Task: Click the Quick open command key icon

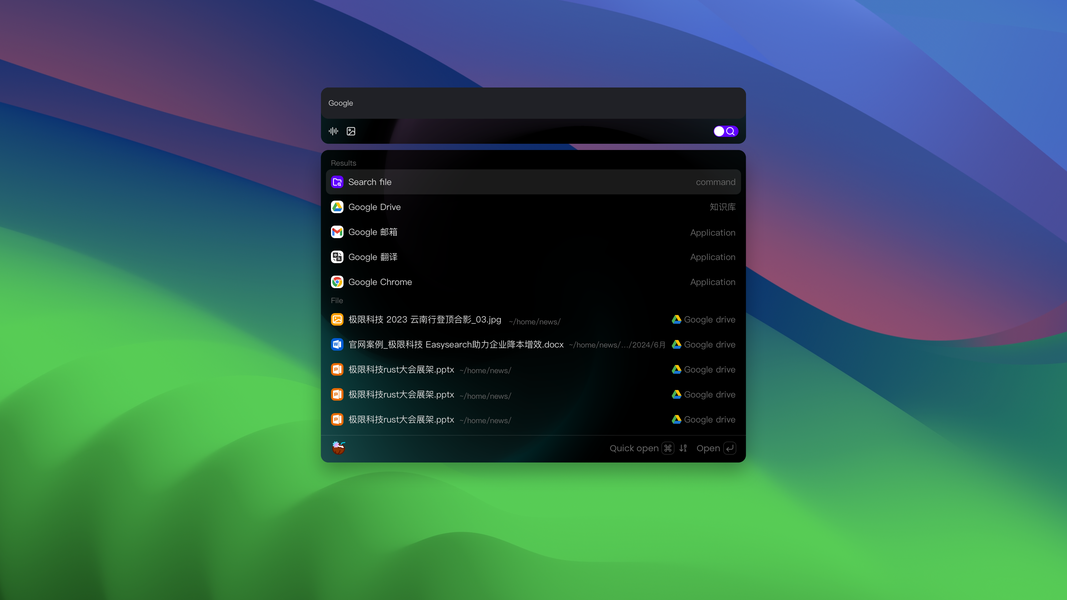Action: point(668,448)
